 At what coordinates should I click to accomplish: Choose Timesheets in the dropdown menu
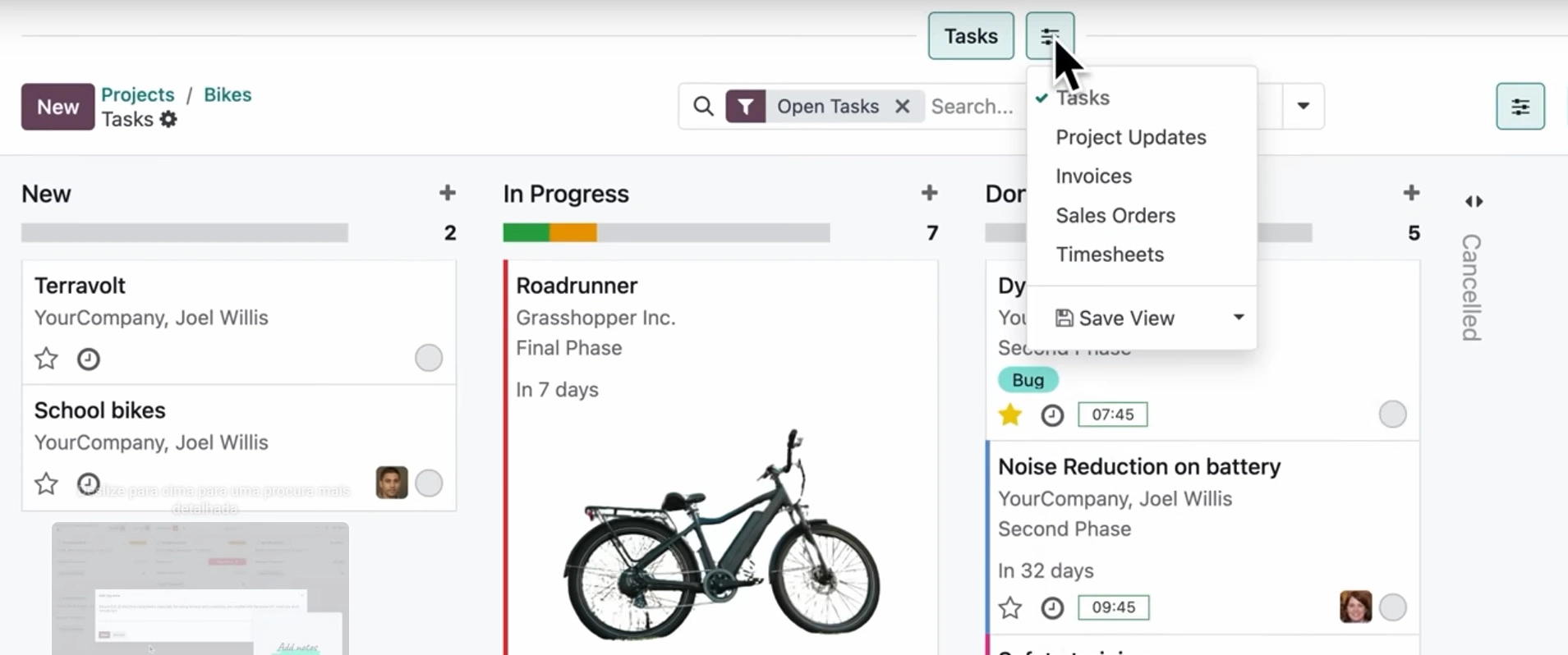1110,254
